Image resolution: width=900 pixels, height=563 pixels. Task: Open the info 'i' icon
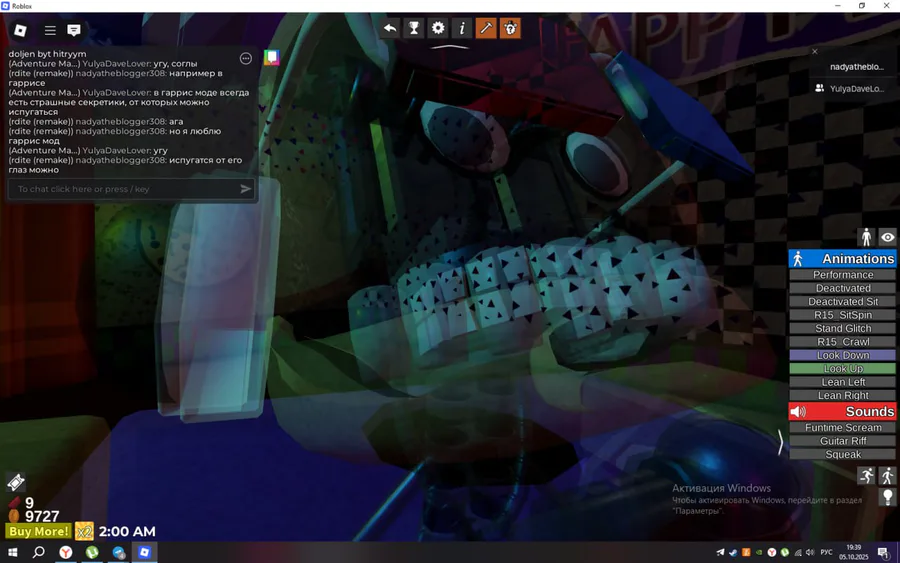pyautogui.click(x=462, y=28)
